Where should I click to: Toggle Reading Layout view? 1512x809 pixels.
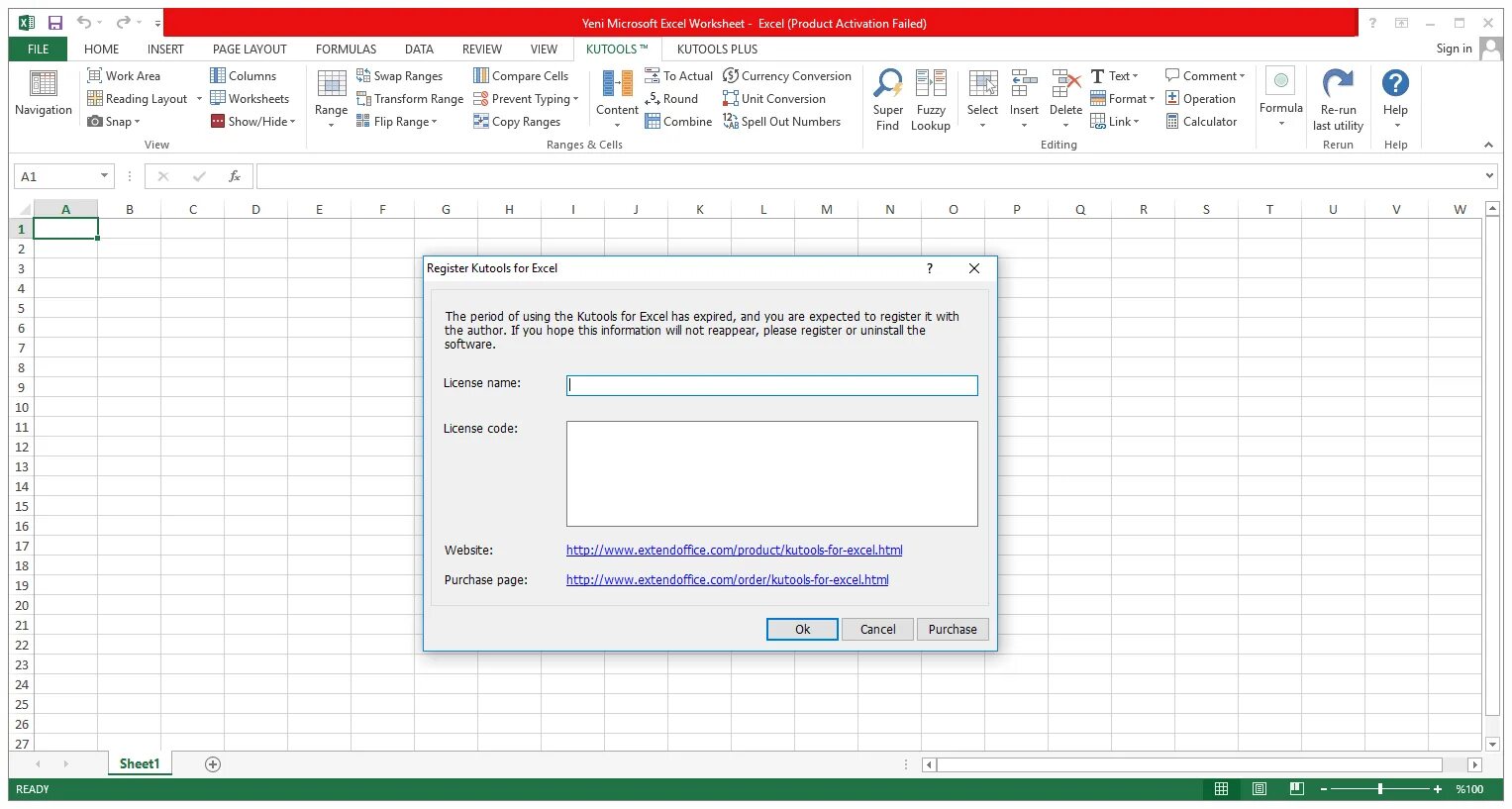tap(137, 98)
